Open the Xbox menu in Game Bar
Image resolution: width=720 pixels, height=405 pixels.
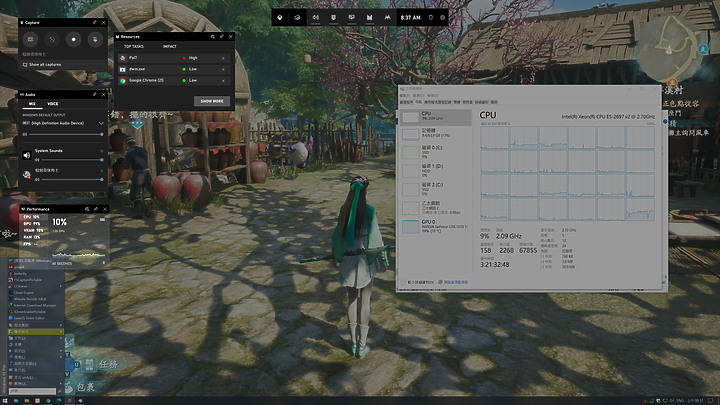[280, 17]
